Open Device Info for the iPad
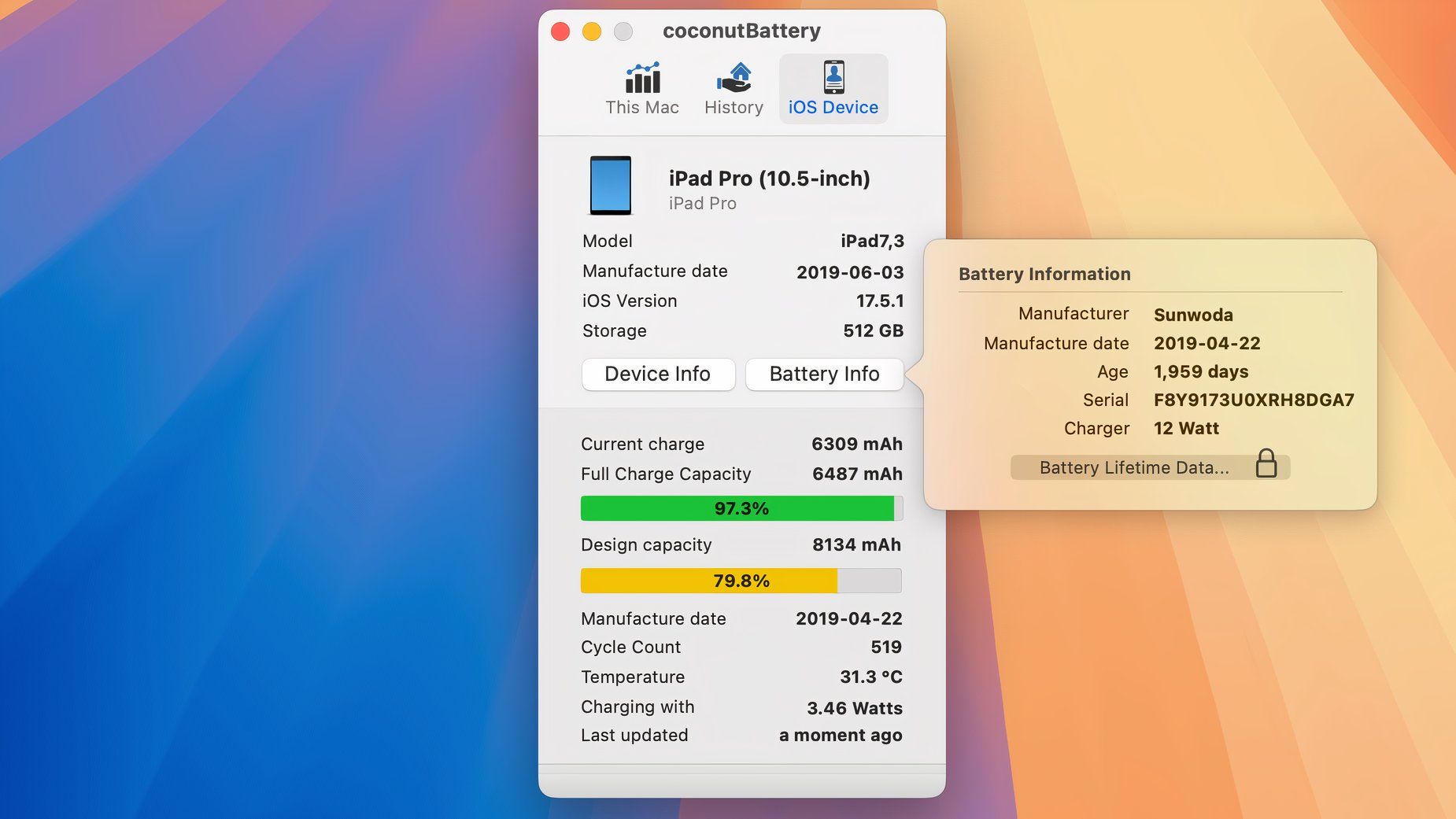 (658, 374)
